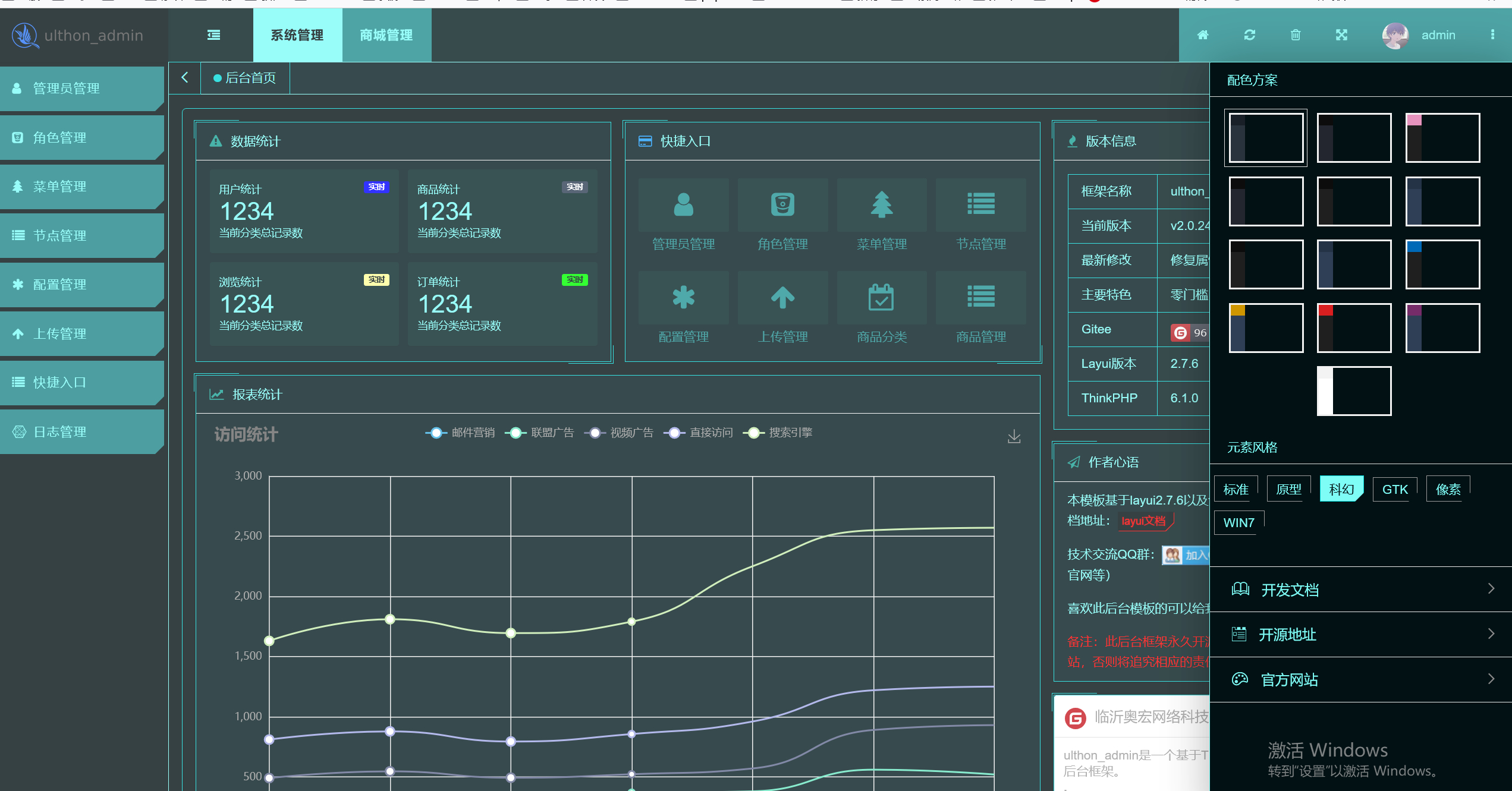Image resolution: width=1512 pixels, height=791 pixels.
Task: Select the red-accent color scheme
Action: coord(1354,328)
